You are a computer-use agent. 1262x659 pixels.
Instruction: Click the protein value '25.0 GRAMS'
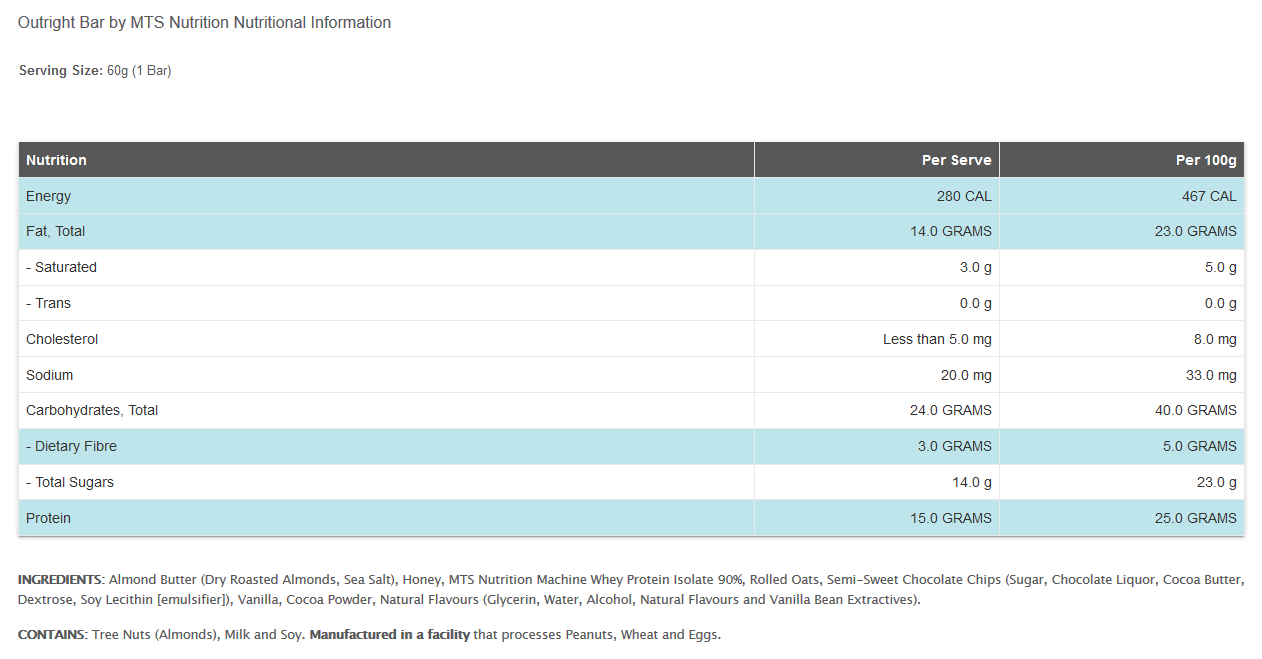(x=1196, y=518)
